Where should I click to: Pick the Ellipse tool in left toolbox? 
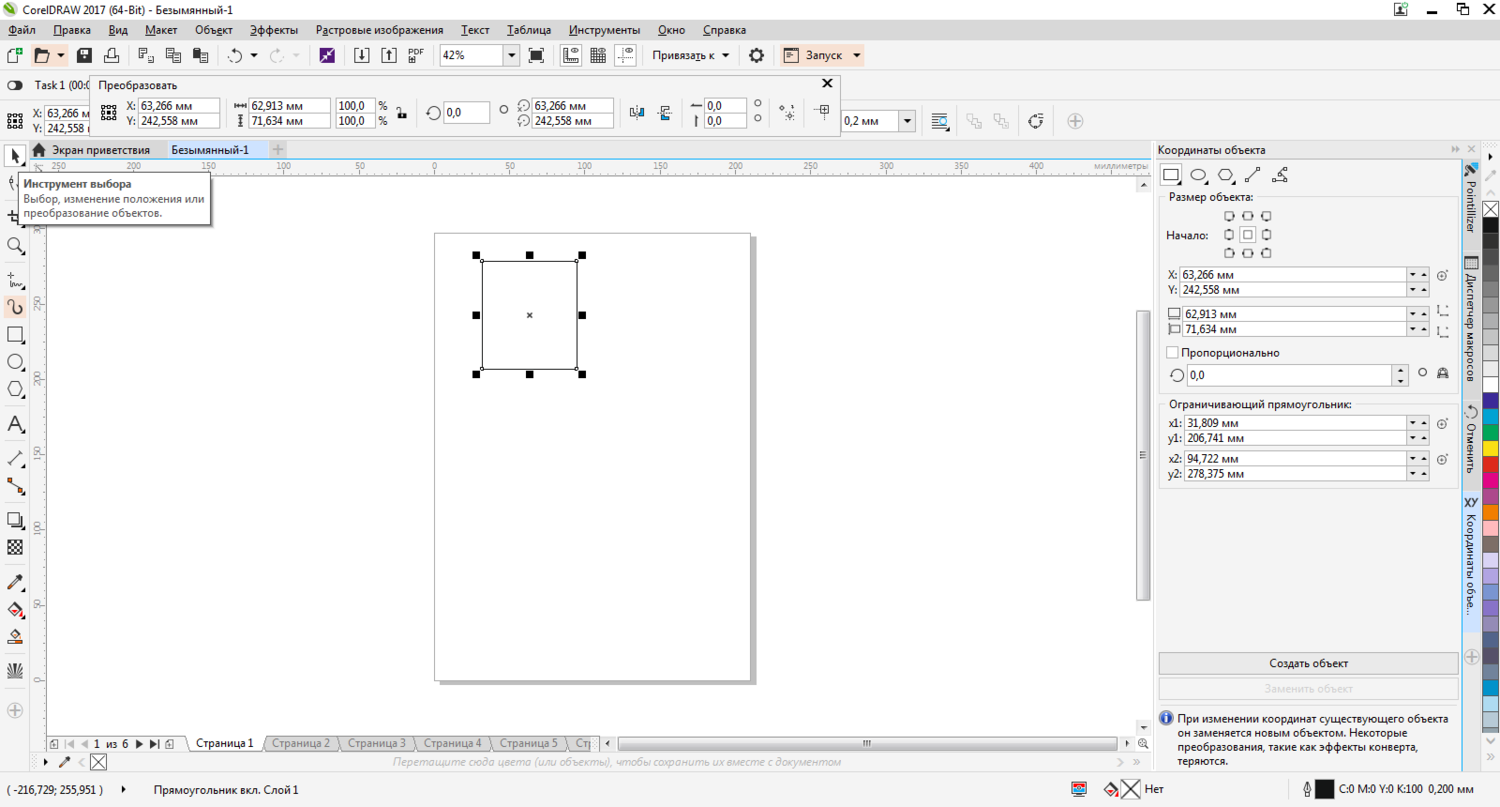point(15,362)
